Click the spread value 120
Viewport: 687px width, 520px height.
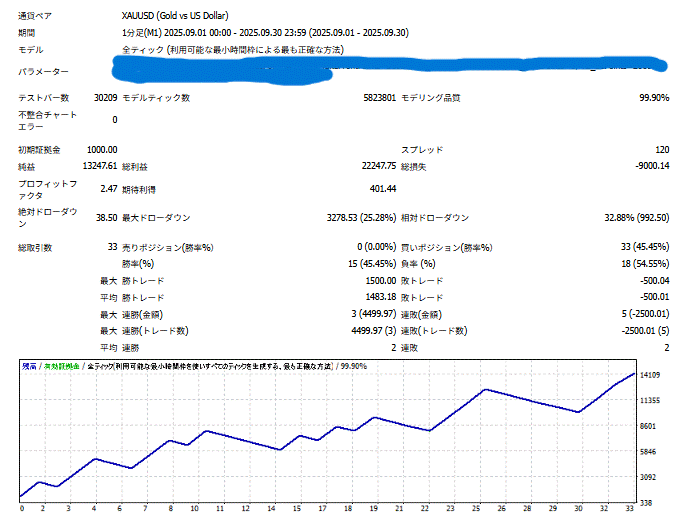pos(662,149)
